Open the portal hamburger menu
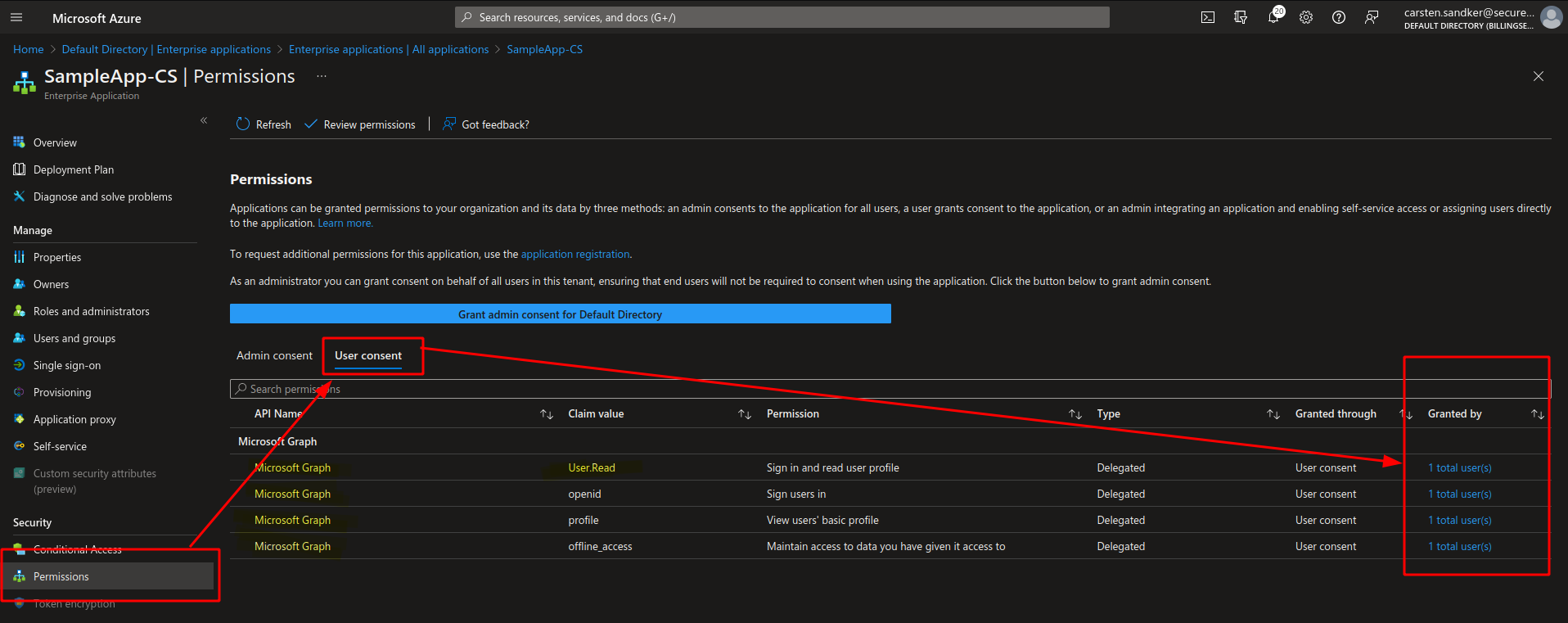The height and width of the screenshot is (623, 1568). point(16,17)
